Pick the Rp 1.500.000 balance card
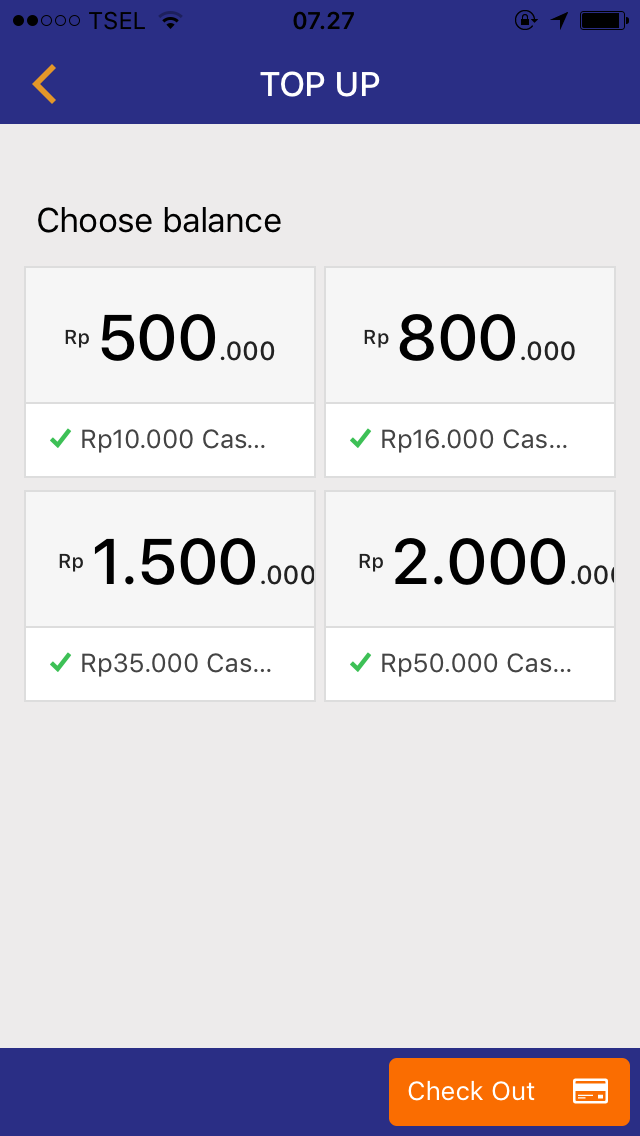Viewport: 640px width, 1136px height. tap(170, 561)
